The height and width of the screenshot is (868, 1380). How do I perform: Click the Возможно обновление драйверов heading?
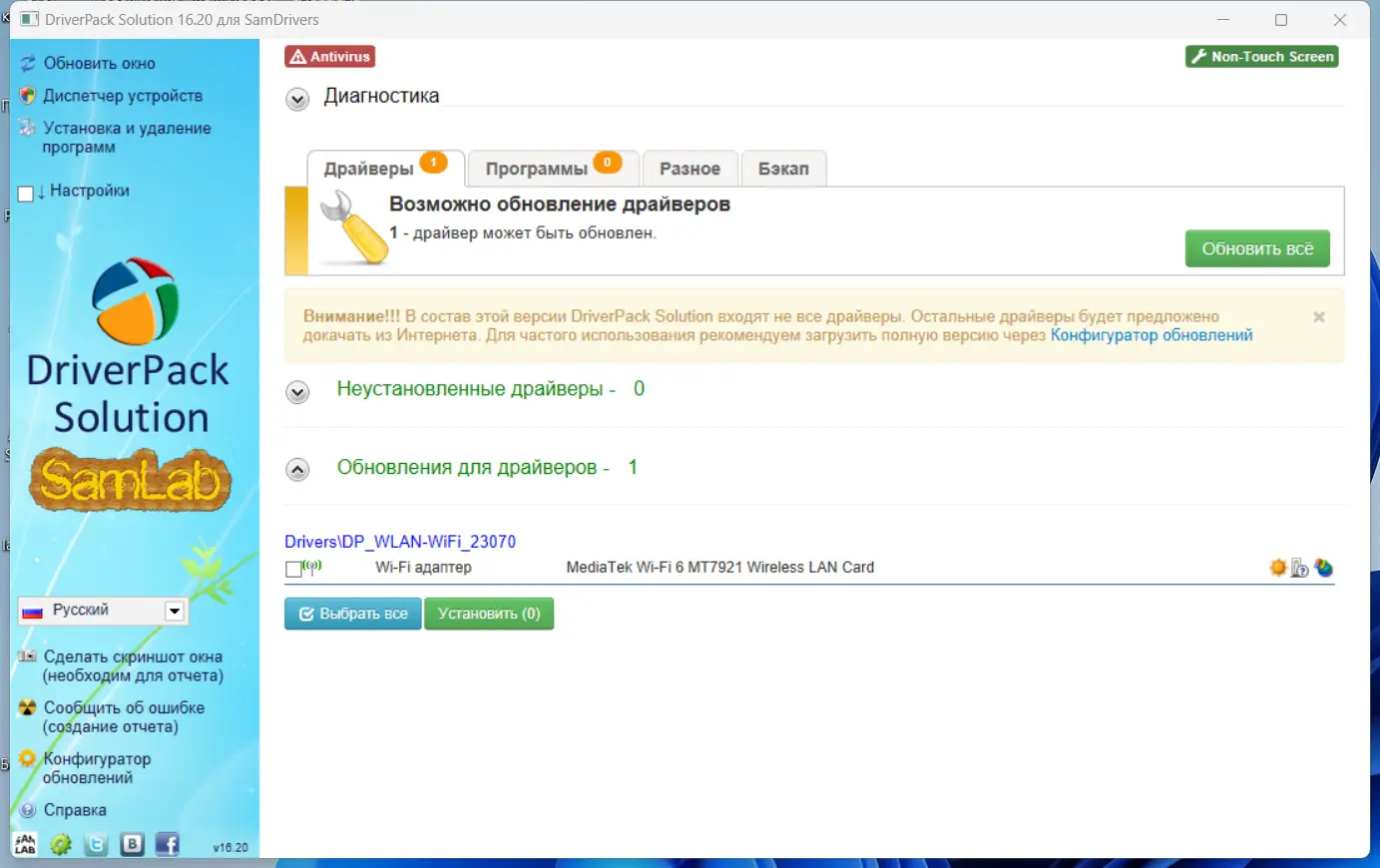[x=560, y=204]
